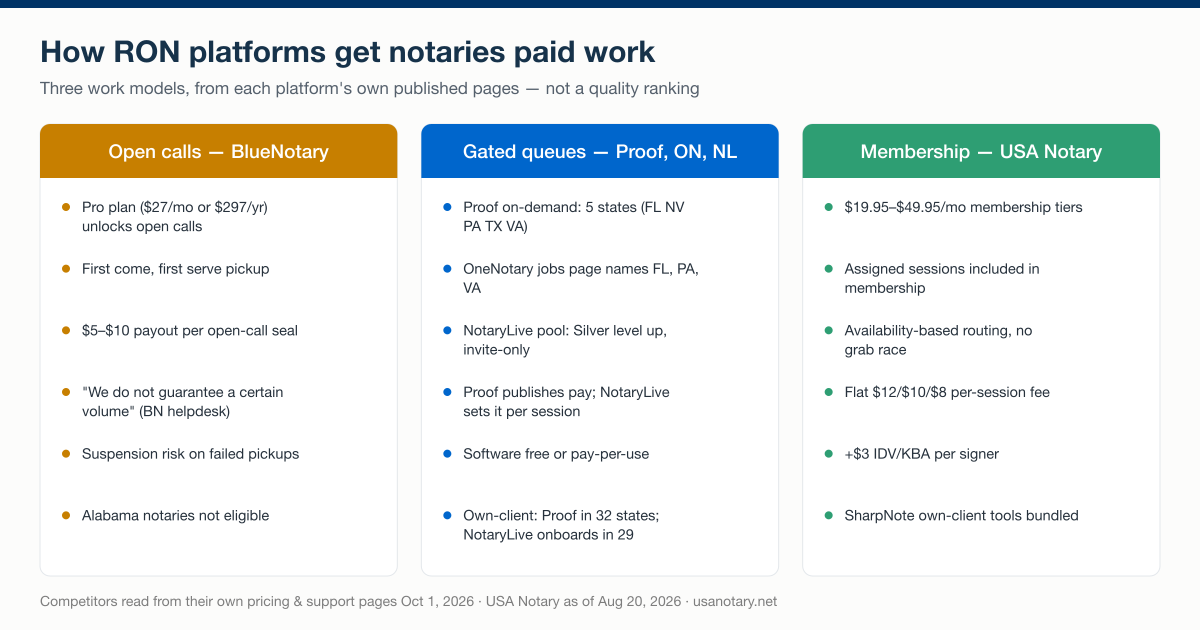Click 'Alabama notaries not eligible'

[x=176, y=516]
